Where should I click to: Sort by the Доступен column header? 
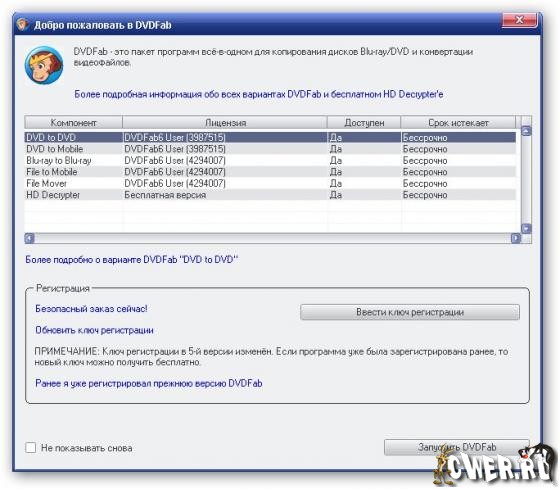pyautogui.click(x=364, y=123)
